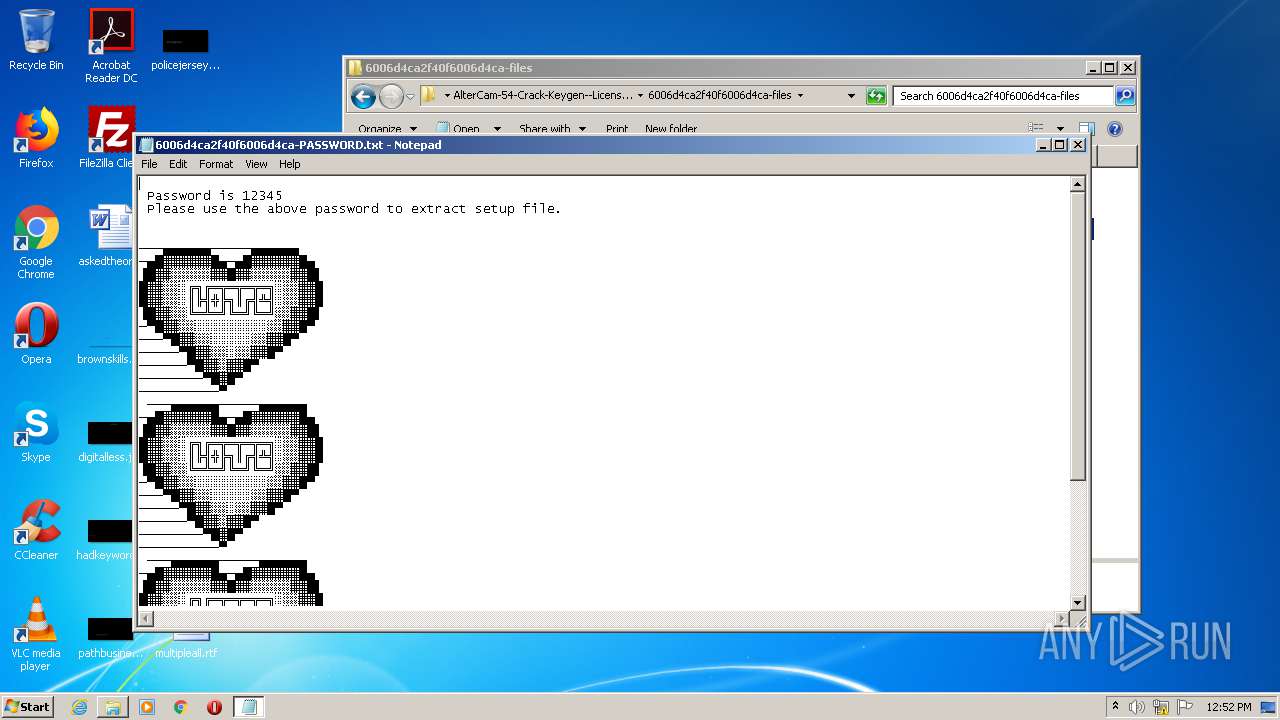Open the volume speaker tray icon

(1137, 707)
